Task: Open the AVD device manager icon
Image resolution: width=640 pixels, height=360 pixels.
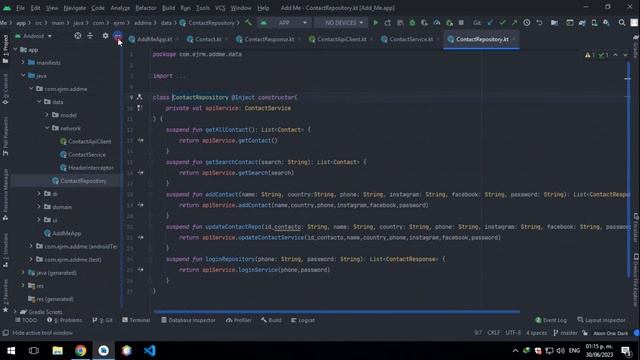Action: (594, 23)
